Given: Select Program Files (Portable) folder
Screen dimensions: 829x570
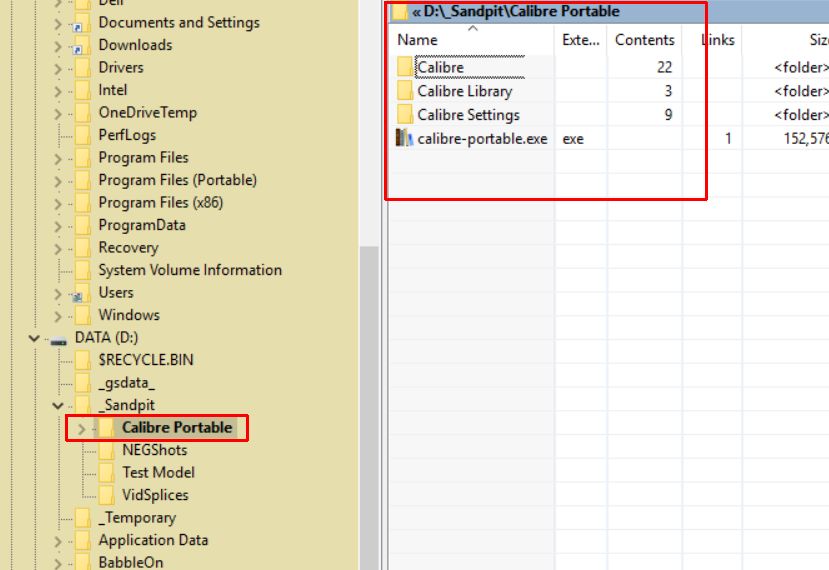Looking at the screenshot, I should pyautogui.click(x=178, y=180).
